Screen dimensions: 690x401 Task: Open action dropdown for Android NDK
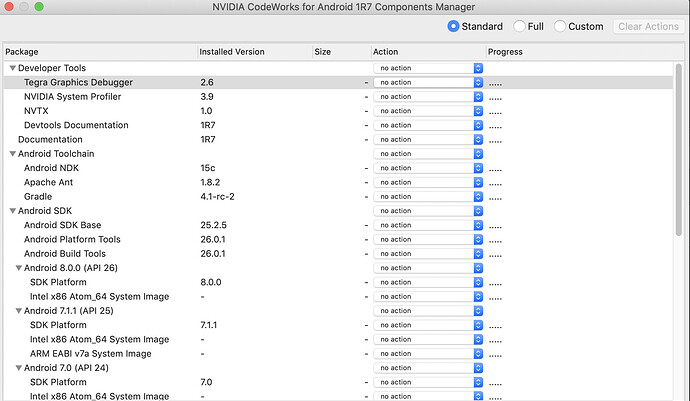click(428, 168)
